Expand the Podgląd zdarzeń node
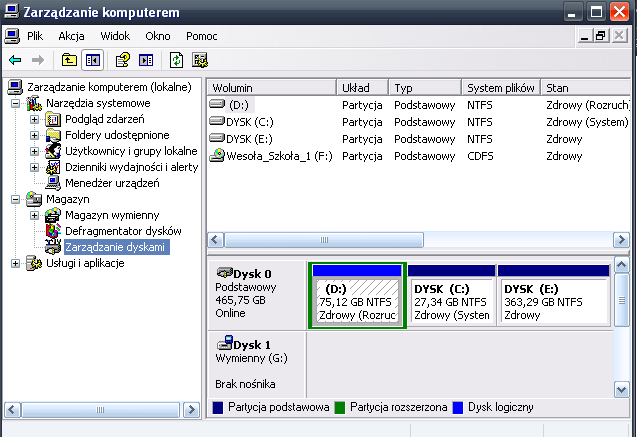Screen dimensions: 637x437 tap(35, 119)
